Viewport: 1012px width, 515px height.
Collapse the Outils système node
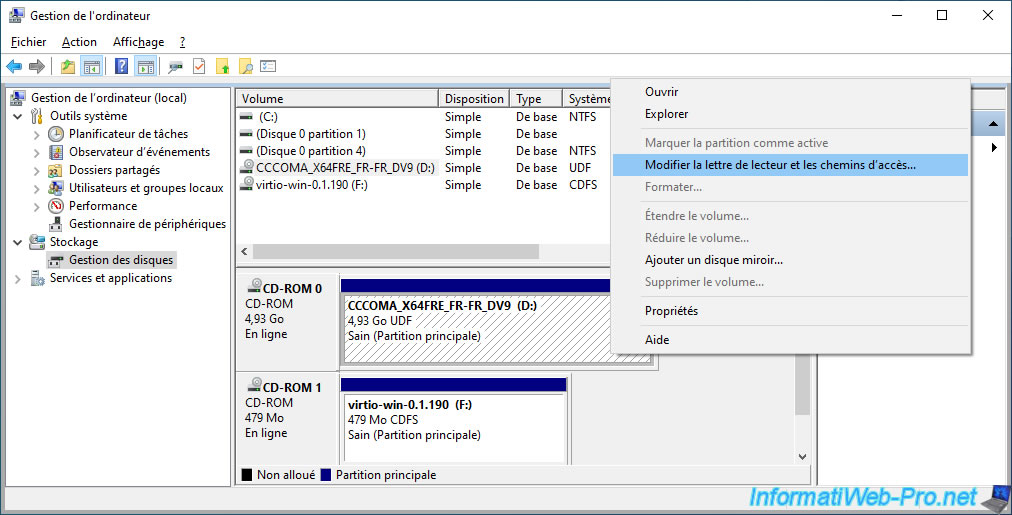click(18, 117)
